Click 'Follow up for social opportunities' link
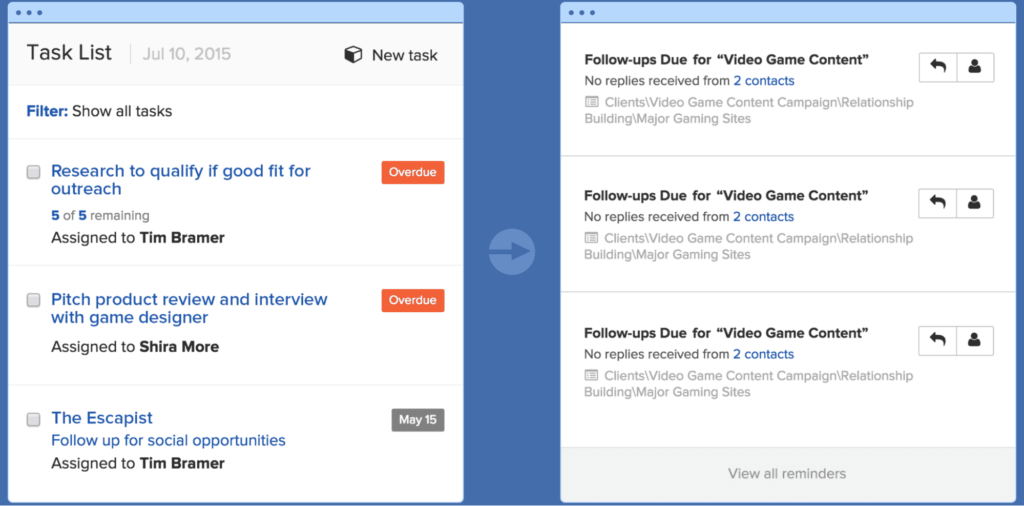1024x506 pixels. coord(168,441)
